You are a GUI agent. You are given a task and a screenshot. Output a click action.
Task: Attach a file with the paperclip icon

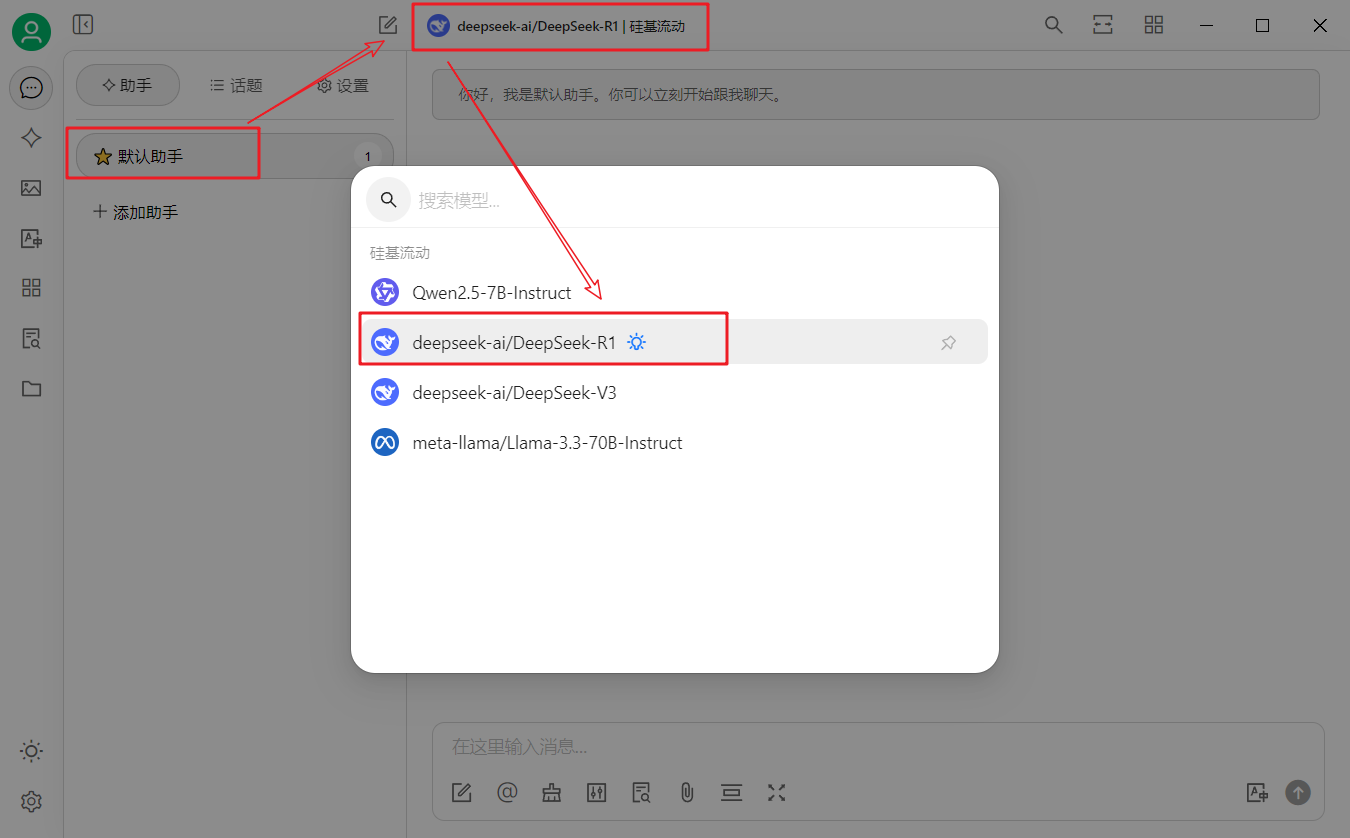(x=687, y=793)
